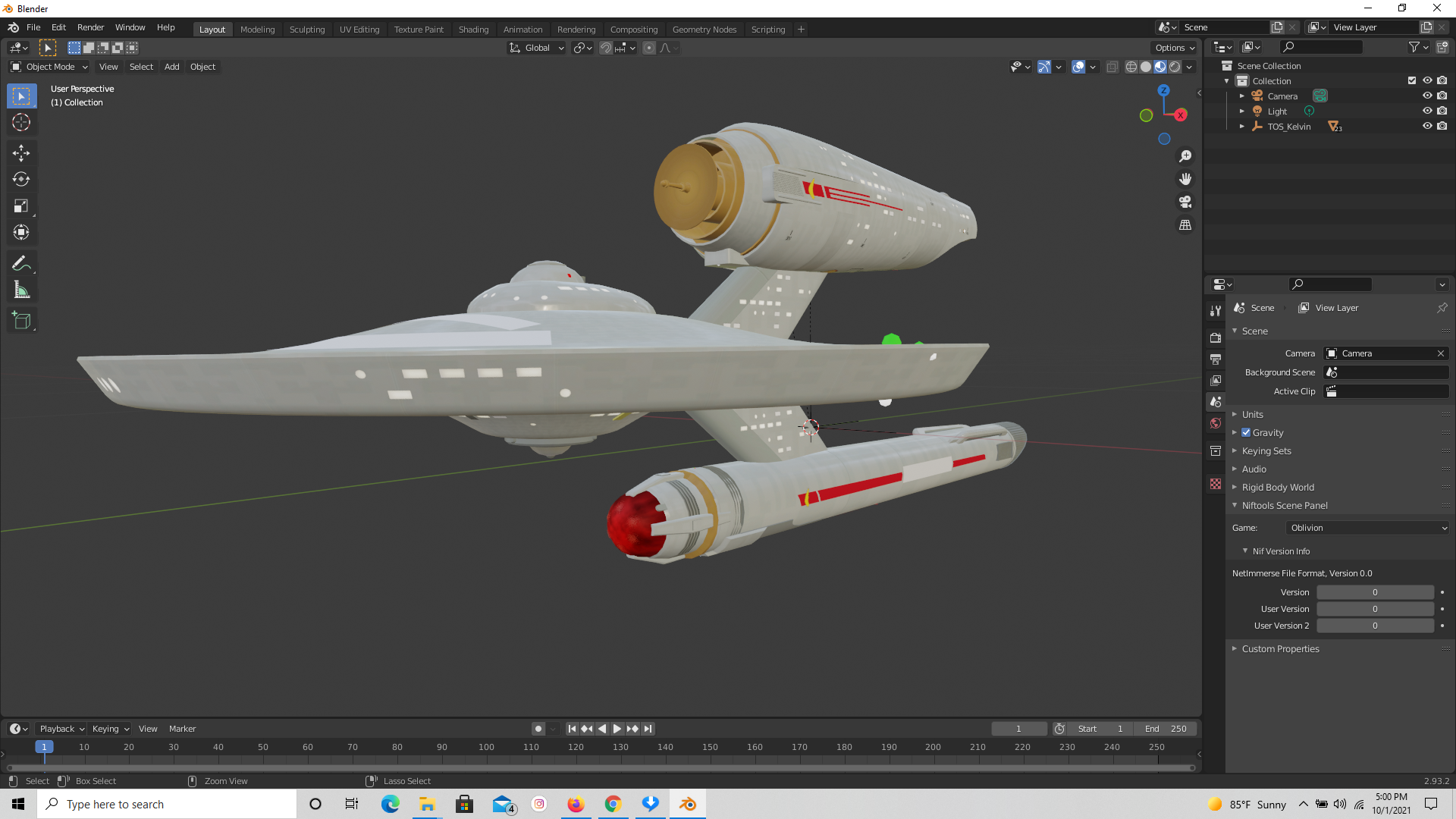The image size is (1456, 819).
Task: Click the End frame 250 field
Action: pos(1166,729)
